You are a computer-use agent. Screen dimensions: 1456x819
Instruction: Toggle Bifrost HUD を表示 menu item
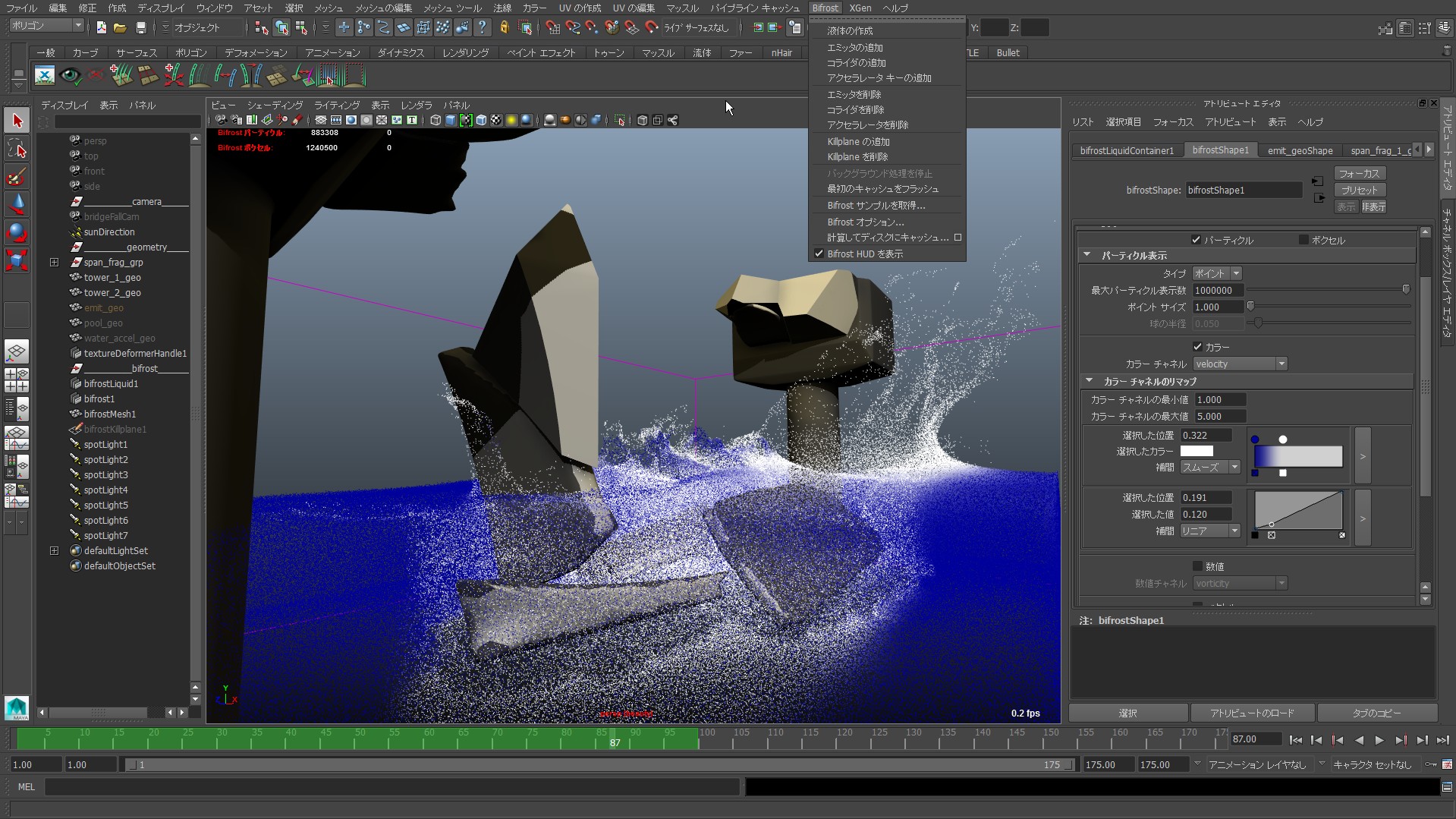(865, 254)
